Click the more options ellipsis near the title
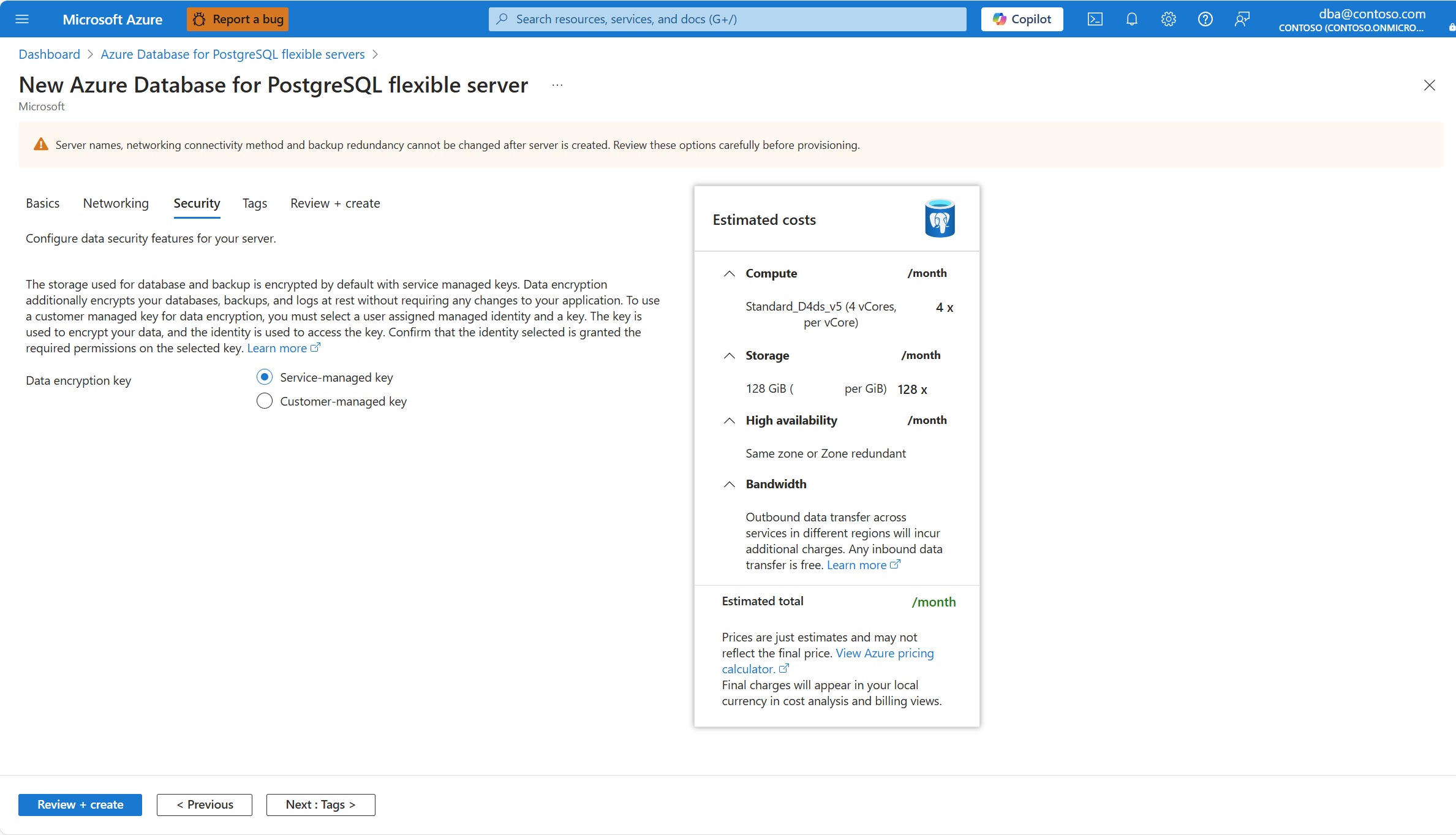The image size is (1456, 835). tap(556, 85)
